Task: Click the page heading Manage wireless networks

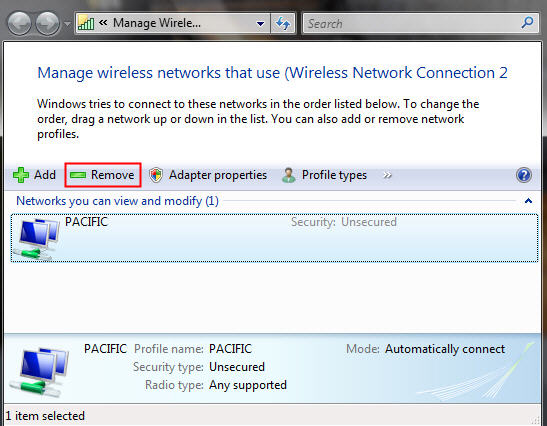Action: click(272, 73)
